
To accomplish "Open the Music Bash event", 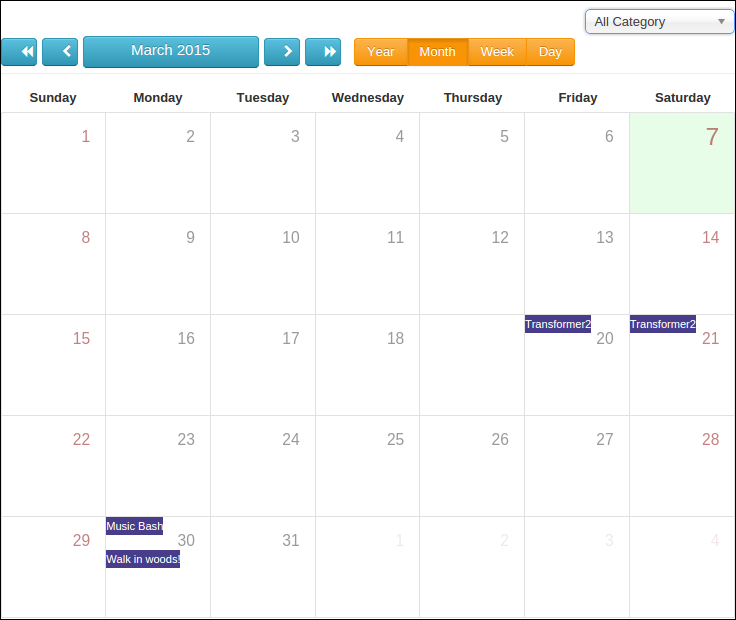I will (x=134, y=526).
